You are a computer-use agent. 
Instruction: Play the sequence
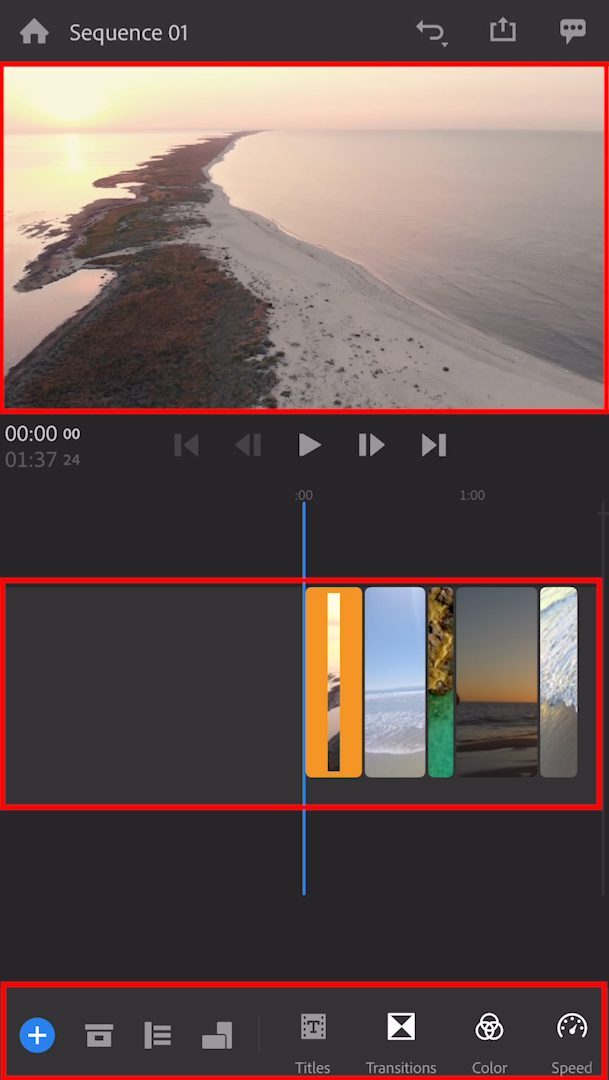click(x=309, y=445)
